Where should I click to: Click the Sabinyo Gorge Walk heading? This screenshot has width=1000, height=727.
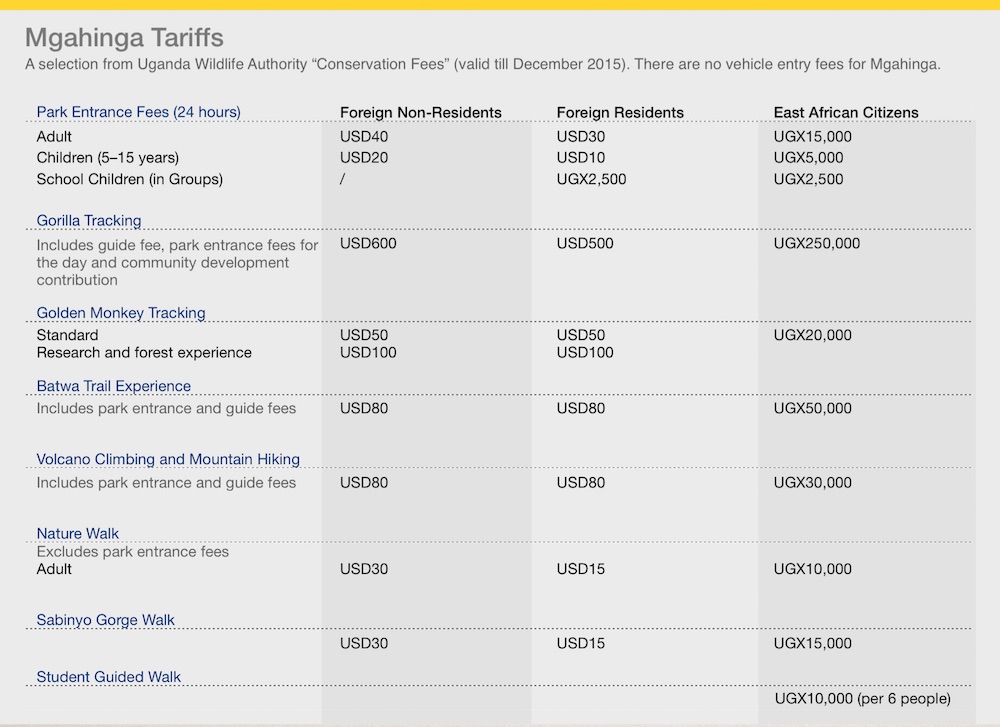(105, 620)
